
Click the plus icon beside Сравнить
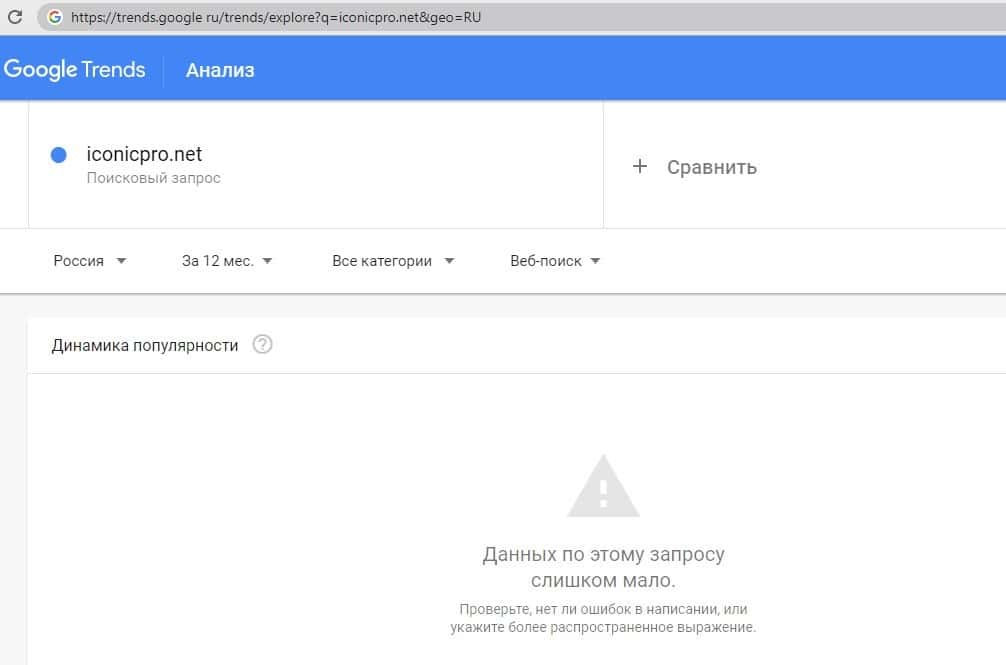[x=640, y=166]
